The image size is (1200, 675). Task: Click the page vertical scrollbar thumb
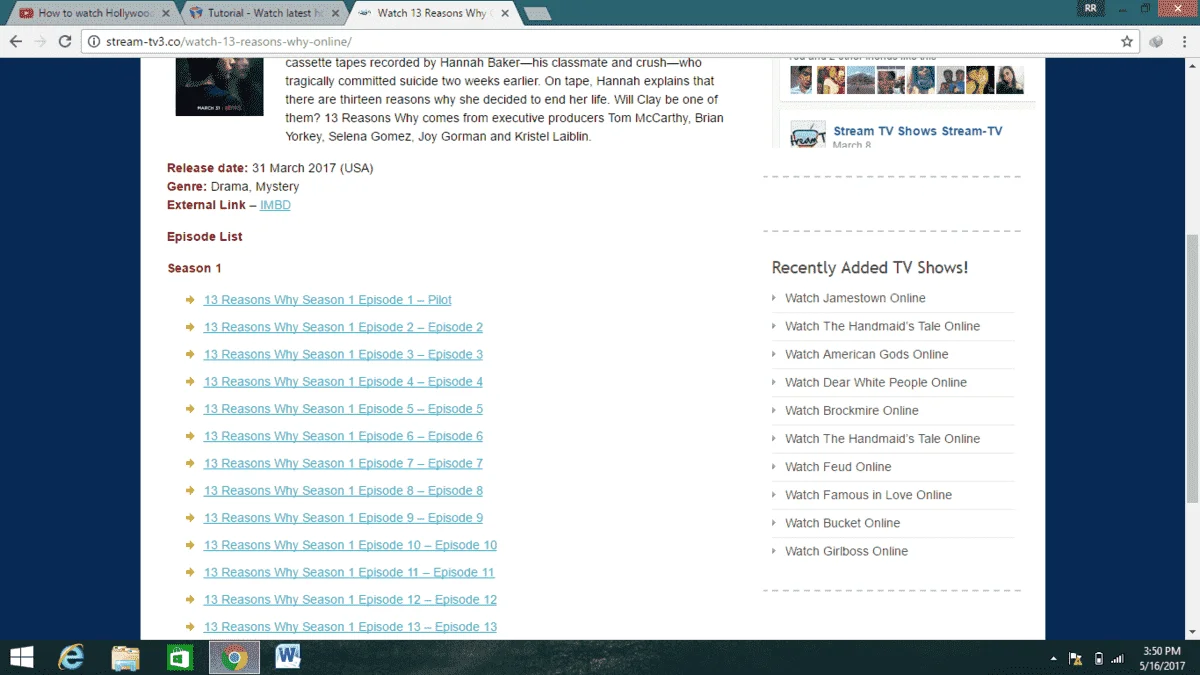point(1192,370)
